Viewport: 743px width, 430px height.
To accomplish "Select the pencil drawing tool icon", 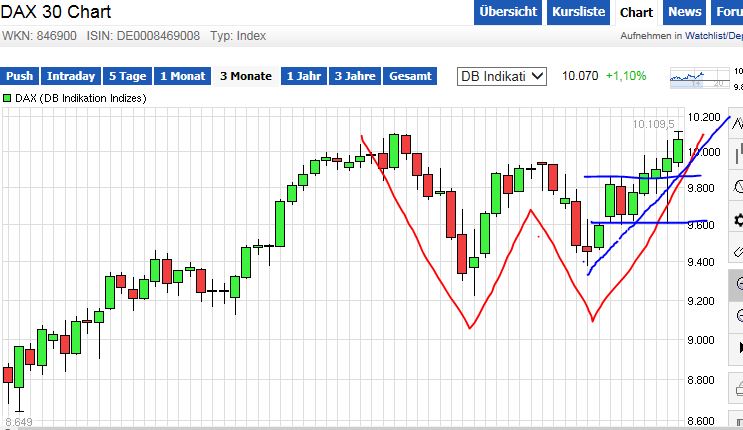I will 738,251.
